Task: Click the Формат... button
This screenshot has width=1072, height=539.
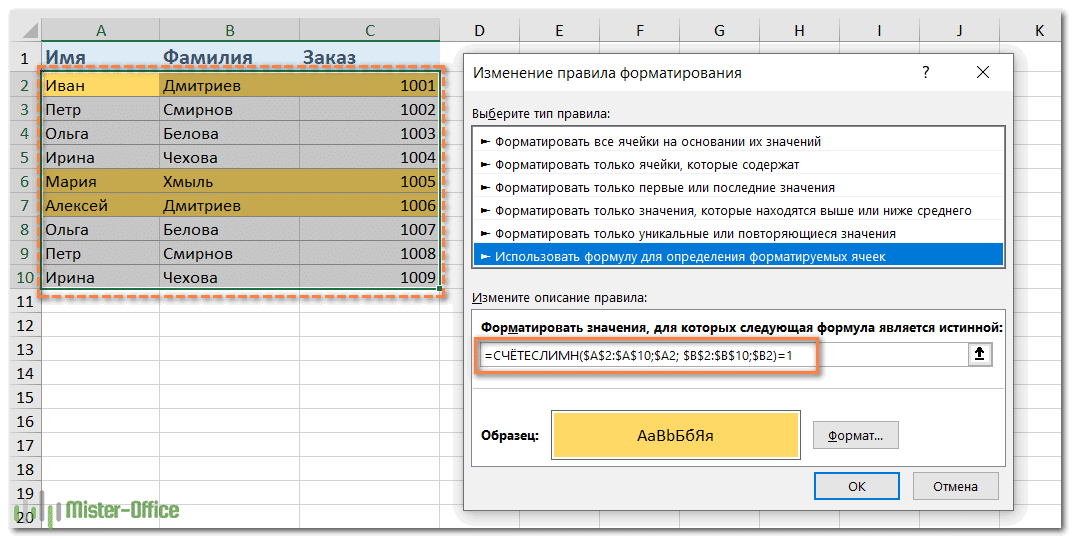Action: point(855,436)
